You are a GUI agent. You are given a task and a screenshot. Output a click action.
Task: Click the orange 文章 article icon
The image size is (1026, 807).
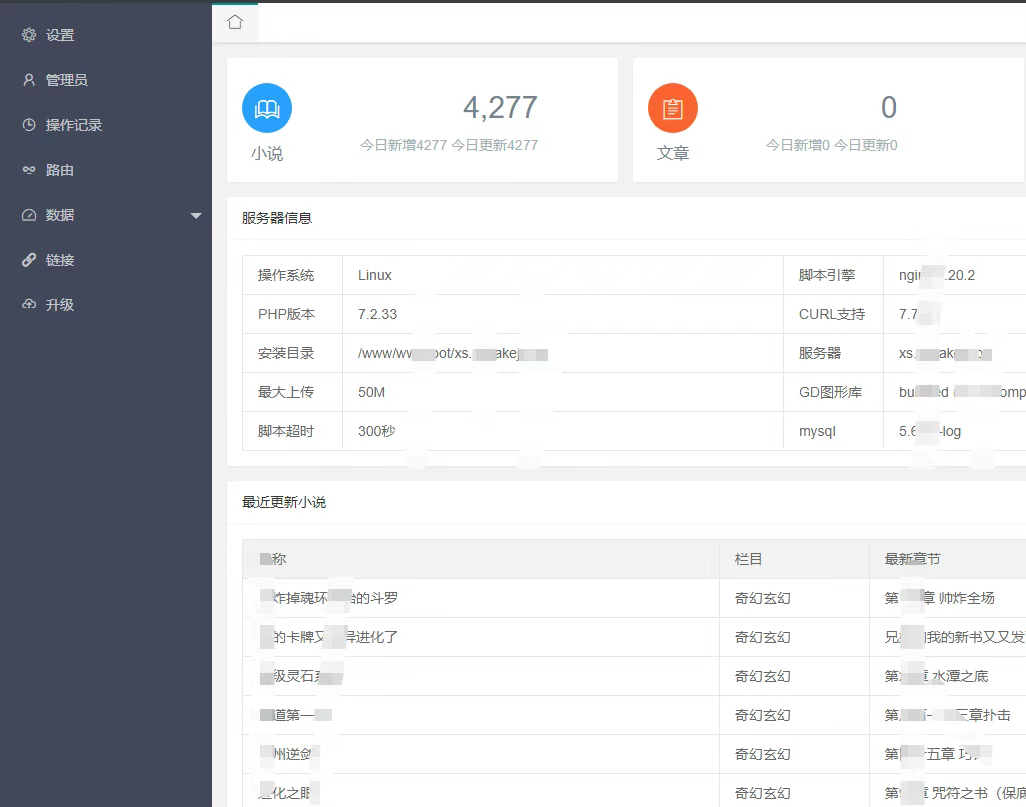[673, 108]
